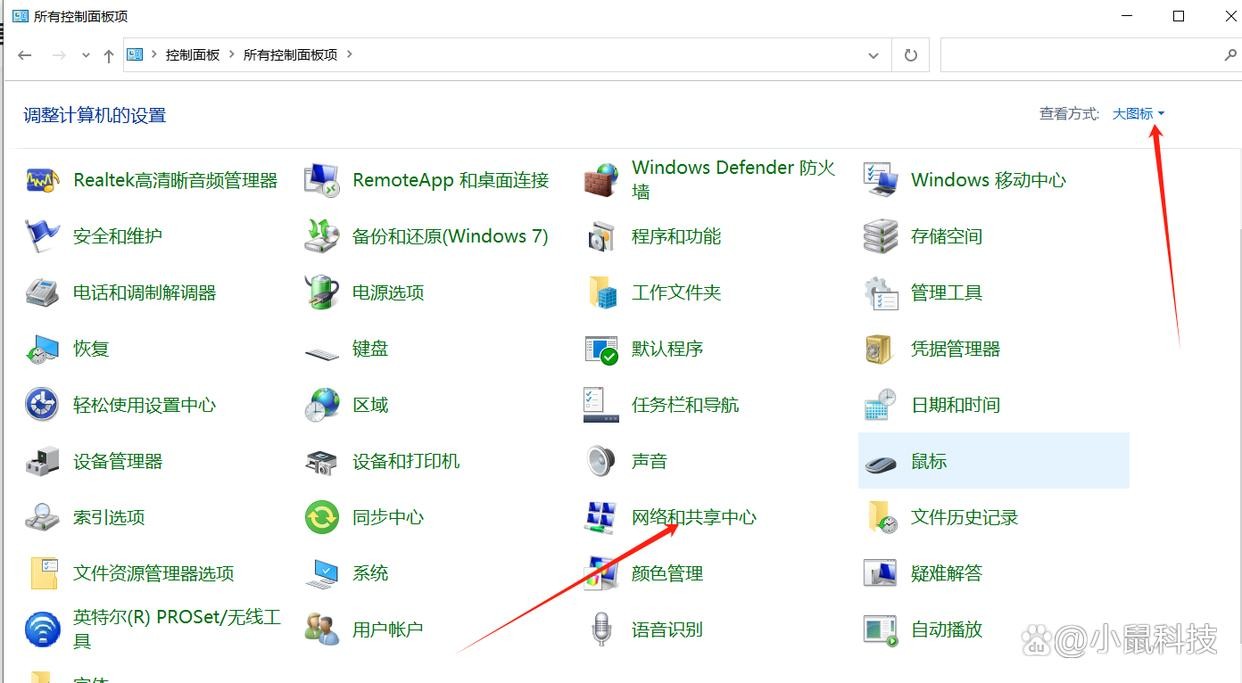
Task: Open the 程序和功能 link
Action: coord(676,237)
